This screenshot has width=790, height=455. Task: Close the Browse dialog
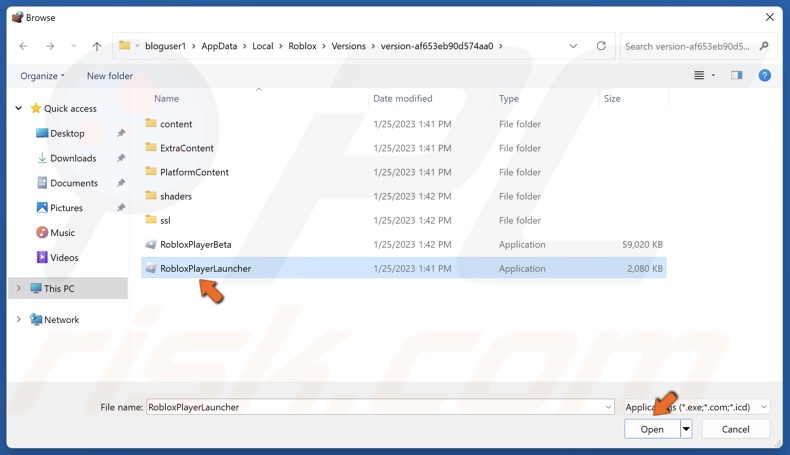769,17
